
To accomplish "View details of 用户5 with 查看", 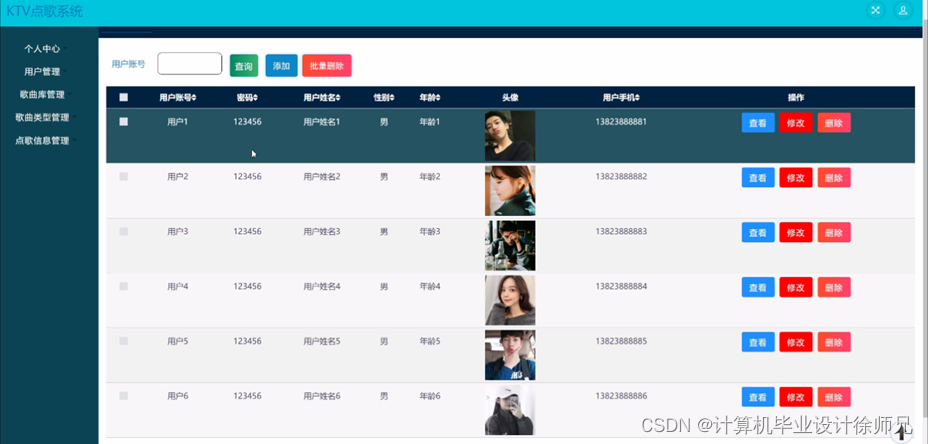I will point(758,342).
